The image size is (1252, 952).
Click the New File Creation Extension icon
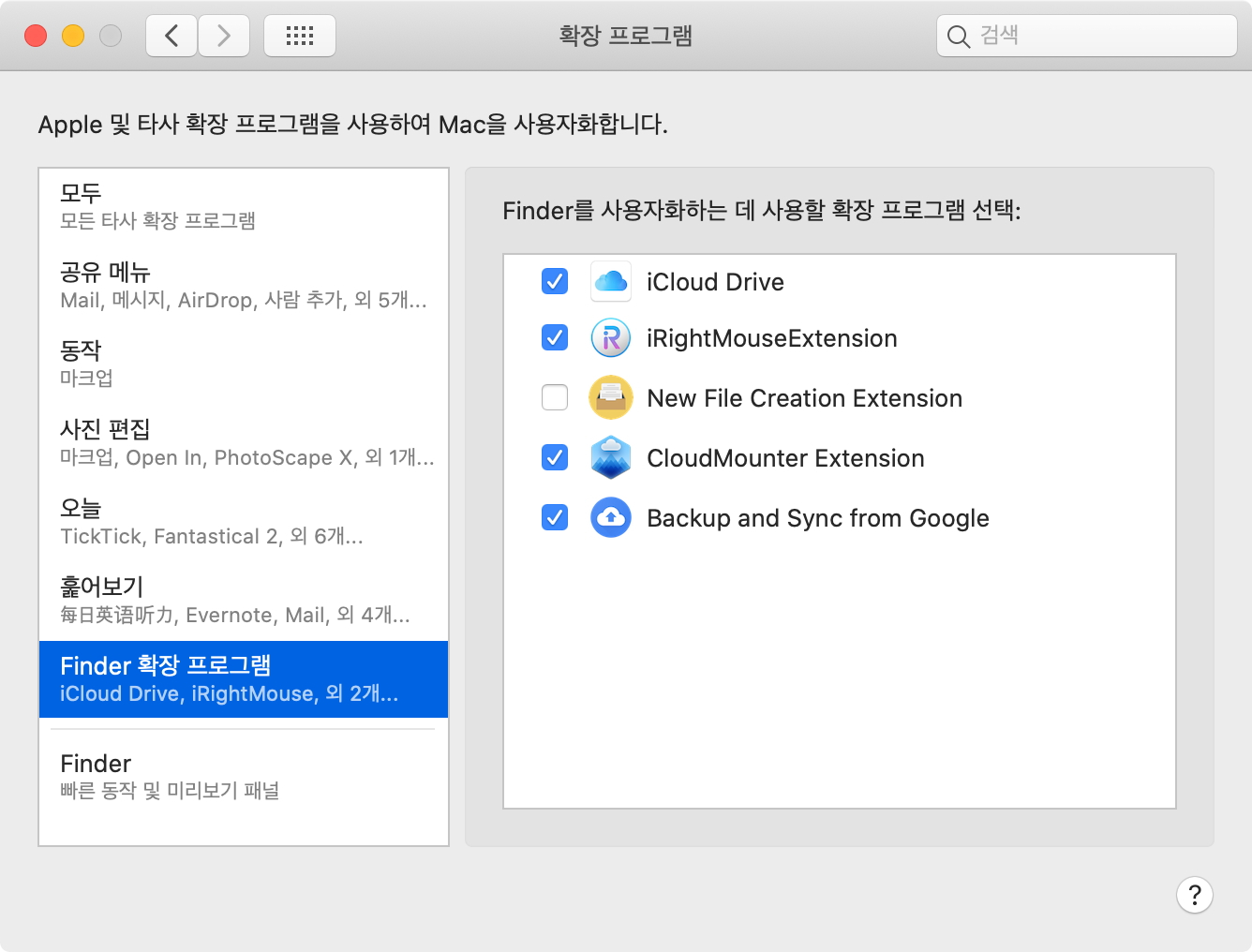pos(611,397)
